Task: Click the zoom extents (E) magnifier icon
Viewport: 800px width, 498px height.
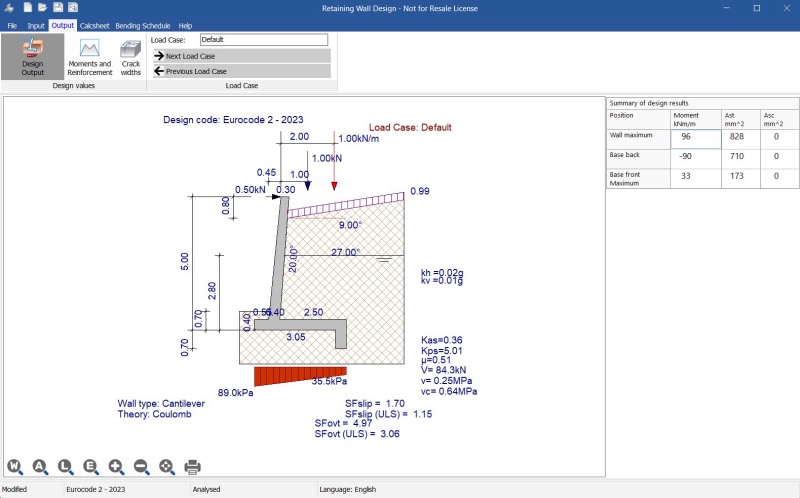Action: coord(91,466)
